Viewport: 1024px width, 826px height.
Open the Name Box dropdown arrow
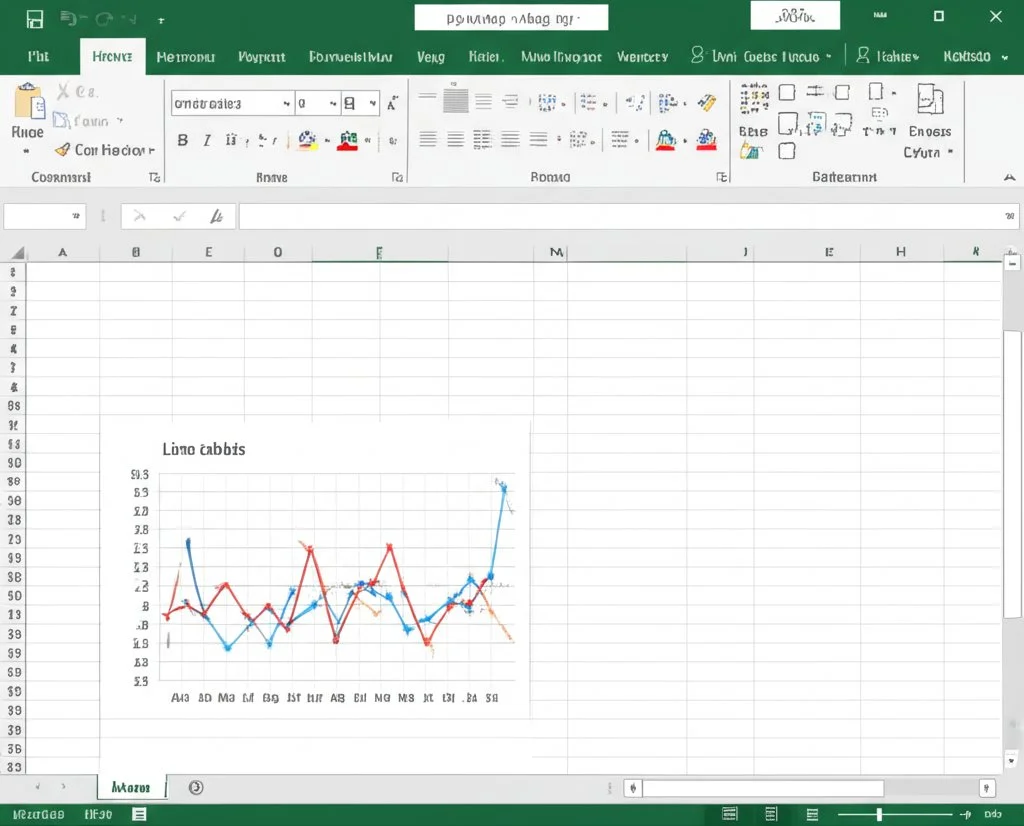coord(76,216)
